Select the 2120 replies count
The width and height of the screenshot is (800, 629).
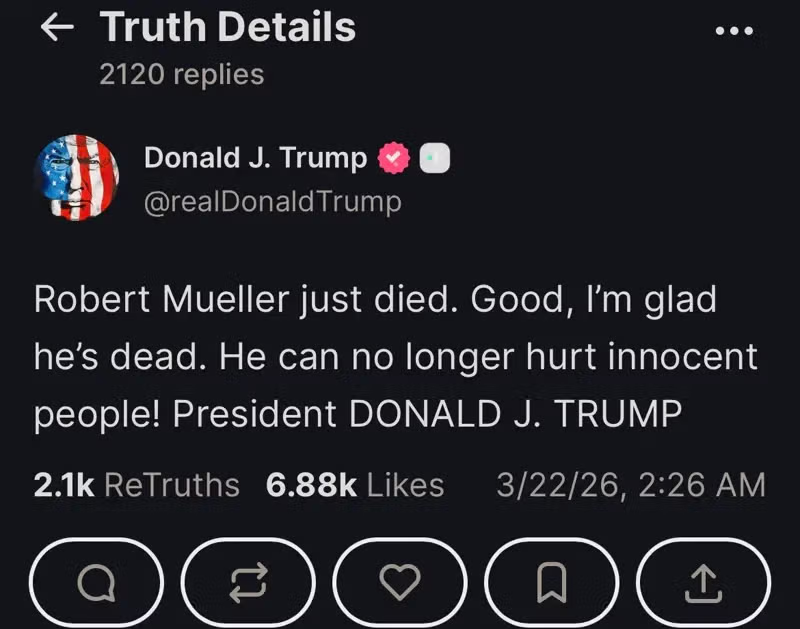[x=182, y=74]
